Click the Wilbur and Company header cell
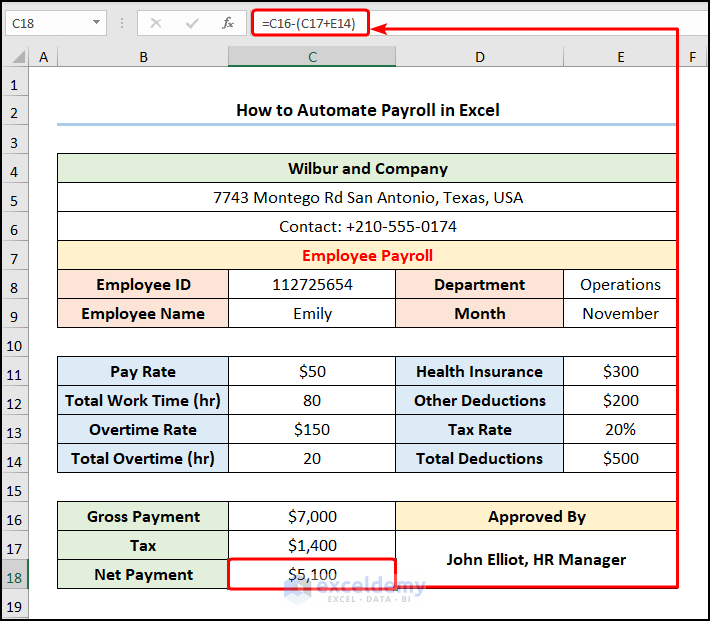This screenshot has width=710, height=621. (367, 169)
